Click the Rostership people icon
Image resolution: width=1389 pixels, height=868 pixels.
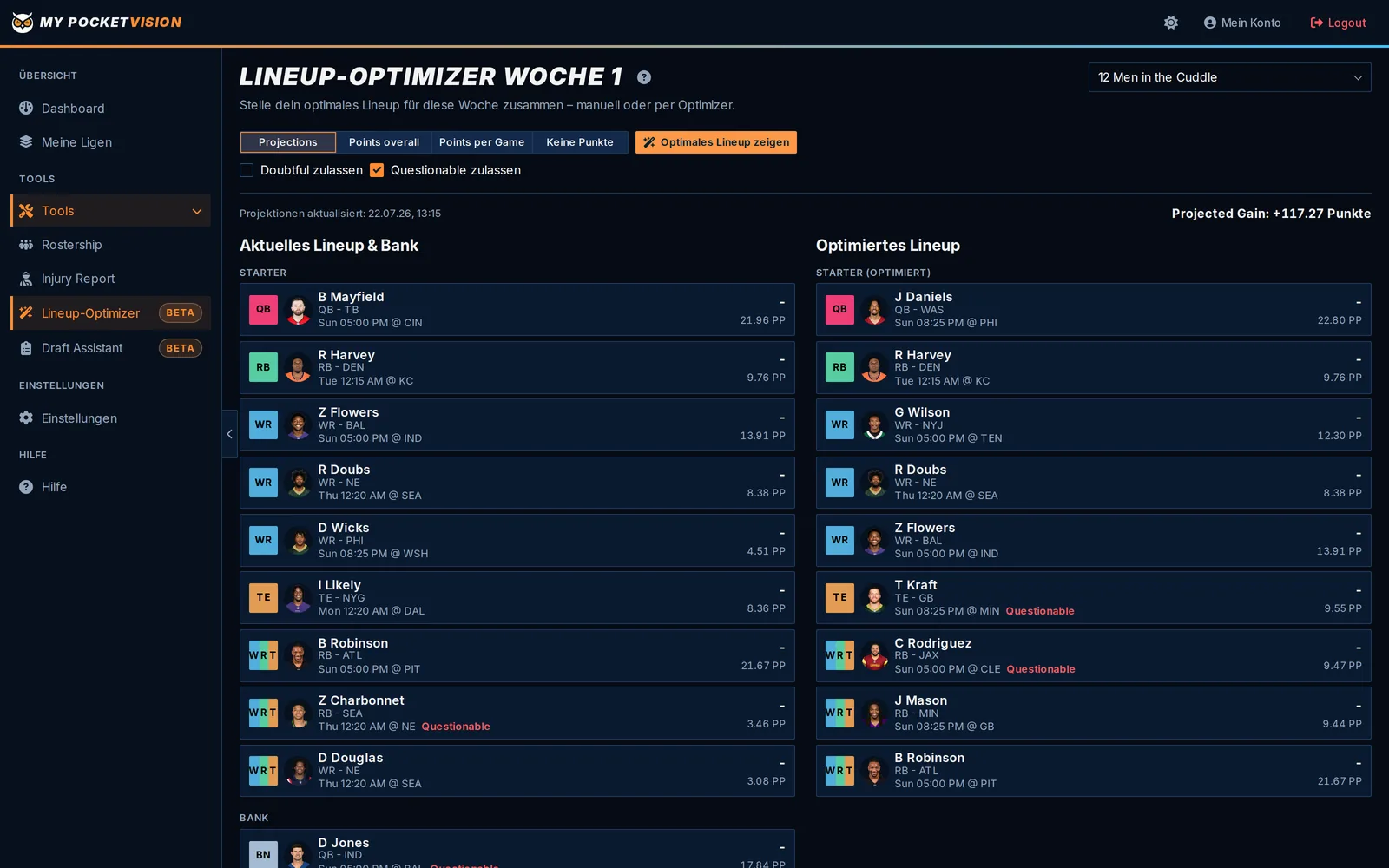26,245
